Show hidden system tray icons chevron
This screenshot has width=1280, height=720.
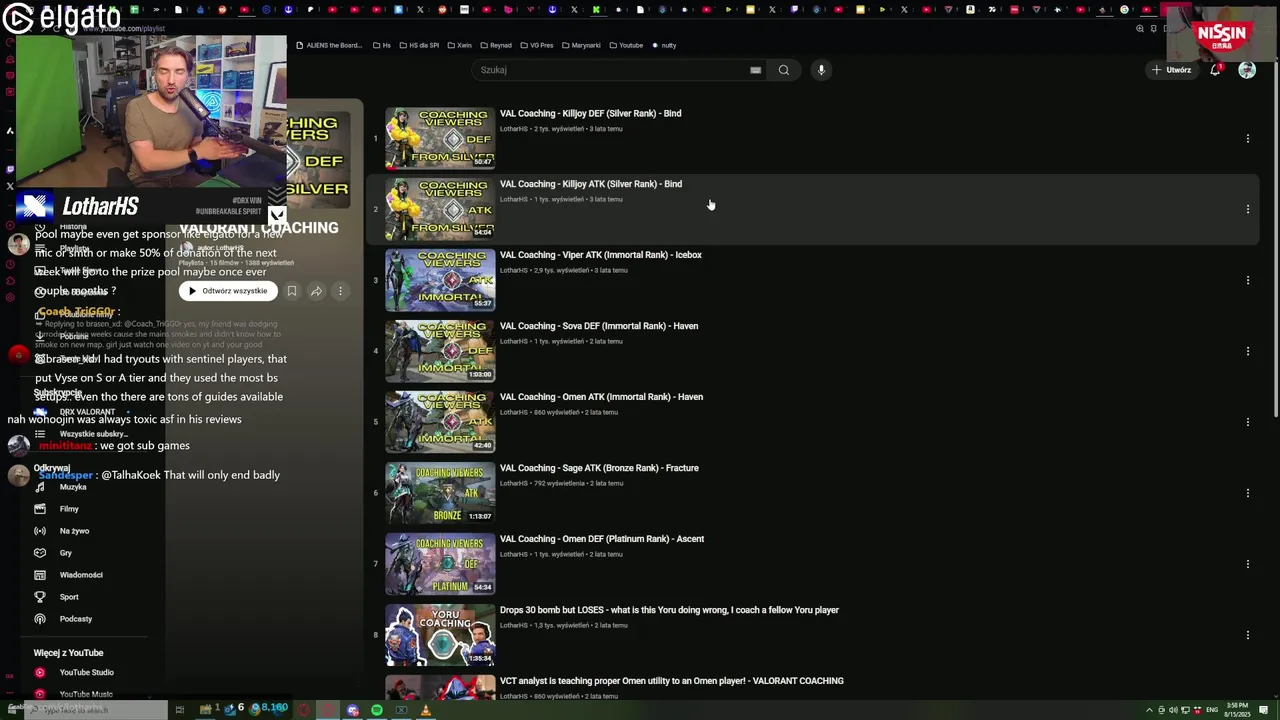[1149, 710]
